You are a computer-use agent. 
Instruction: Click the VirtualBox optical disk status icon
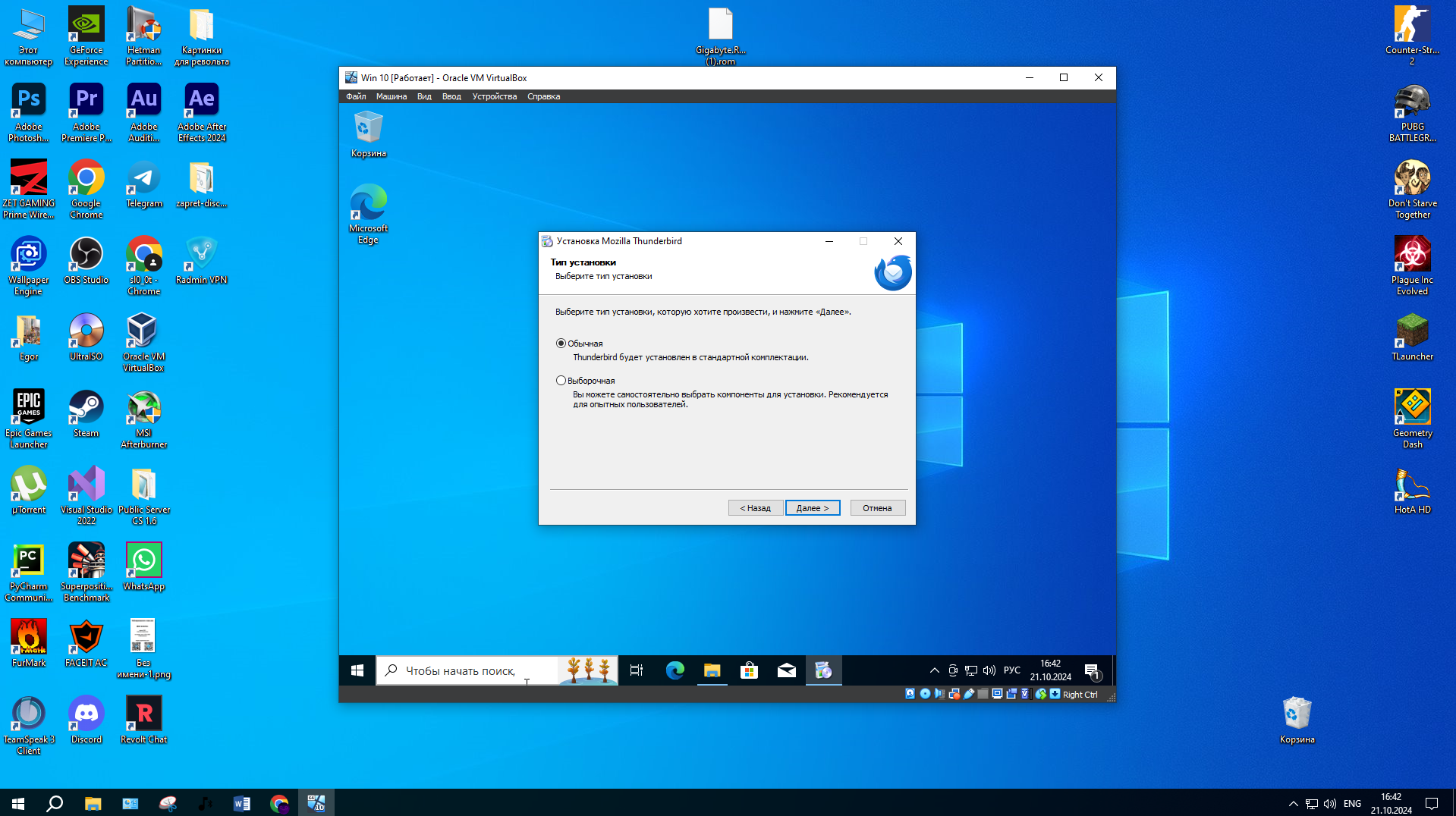pos(925,694)
